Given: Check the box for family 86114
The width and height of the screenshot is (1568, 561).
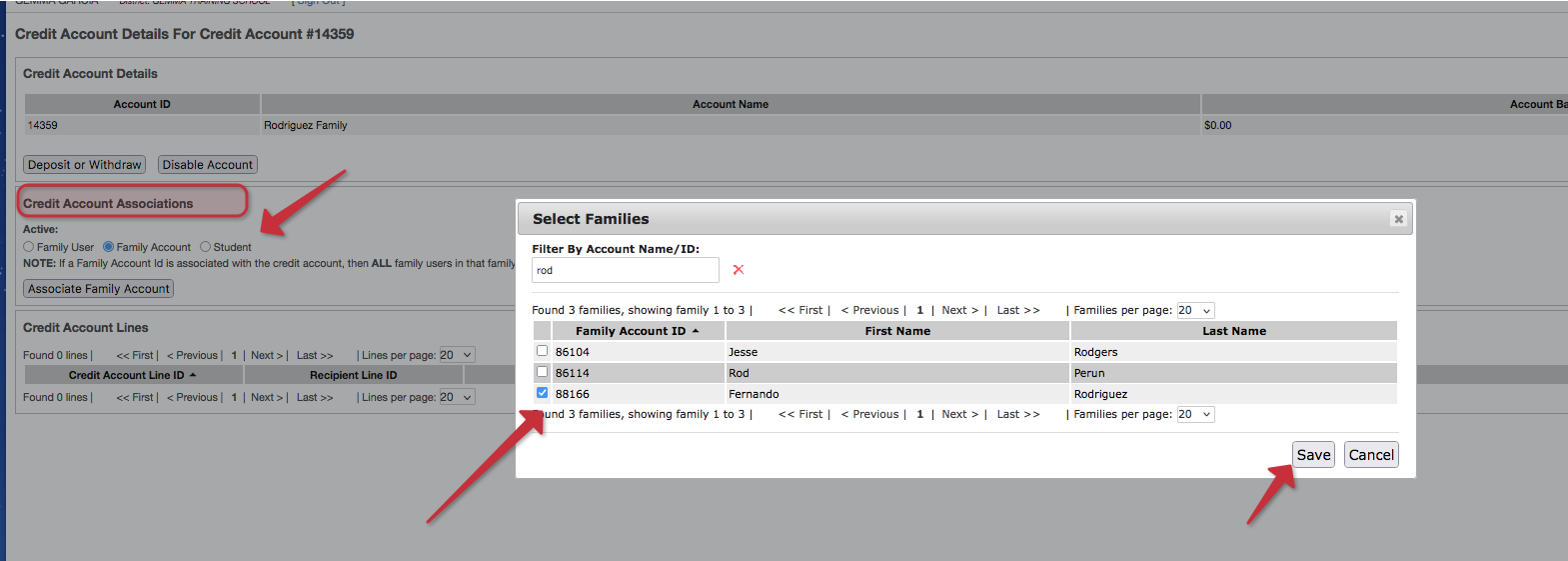Looking at the screenshot, I should tap(542, 372).
